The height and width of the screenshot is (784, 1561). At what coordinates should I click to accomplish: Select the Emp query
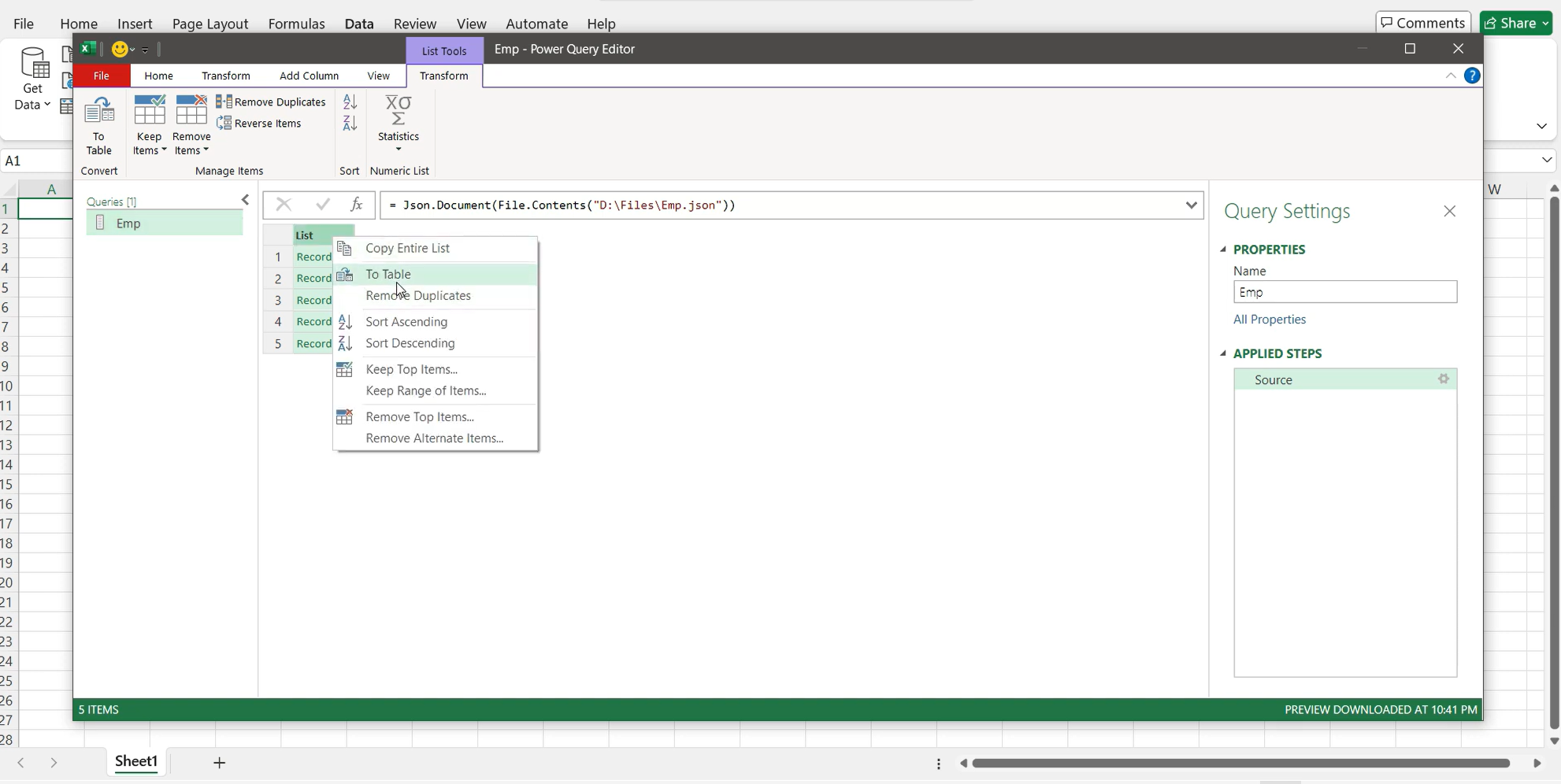[165, 224]
